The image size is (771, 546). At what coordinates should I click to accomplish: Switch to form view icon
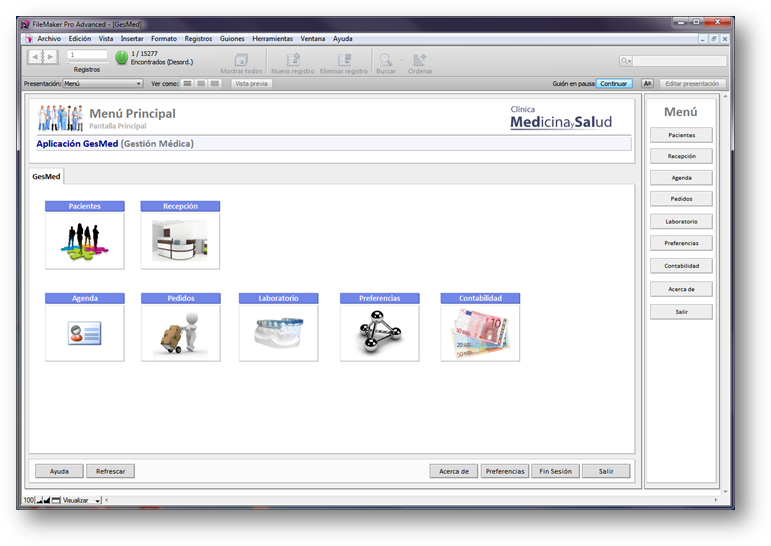pos(187,84)
